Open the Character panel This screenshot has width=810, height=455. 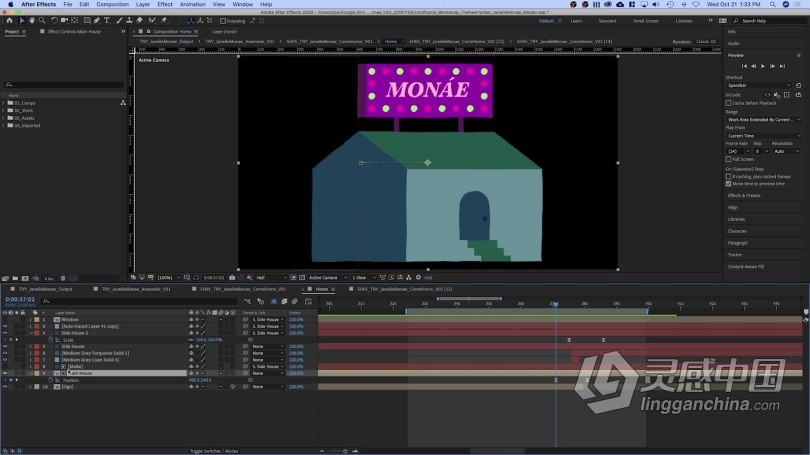tap(737, 231)
